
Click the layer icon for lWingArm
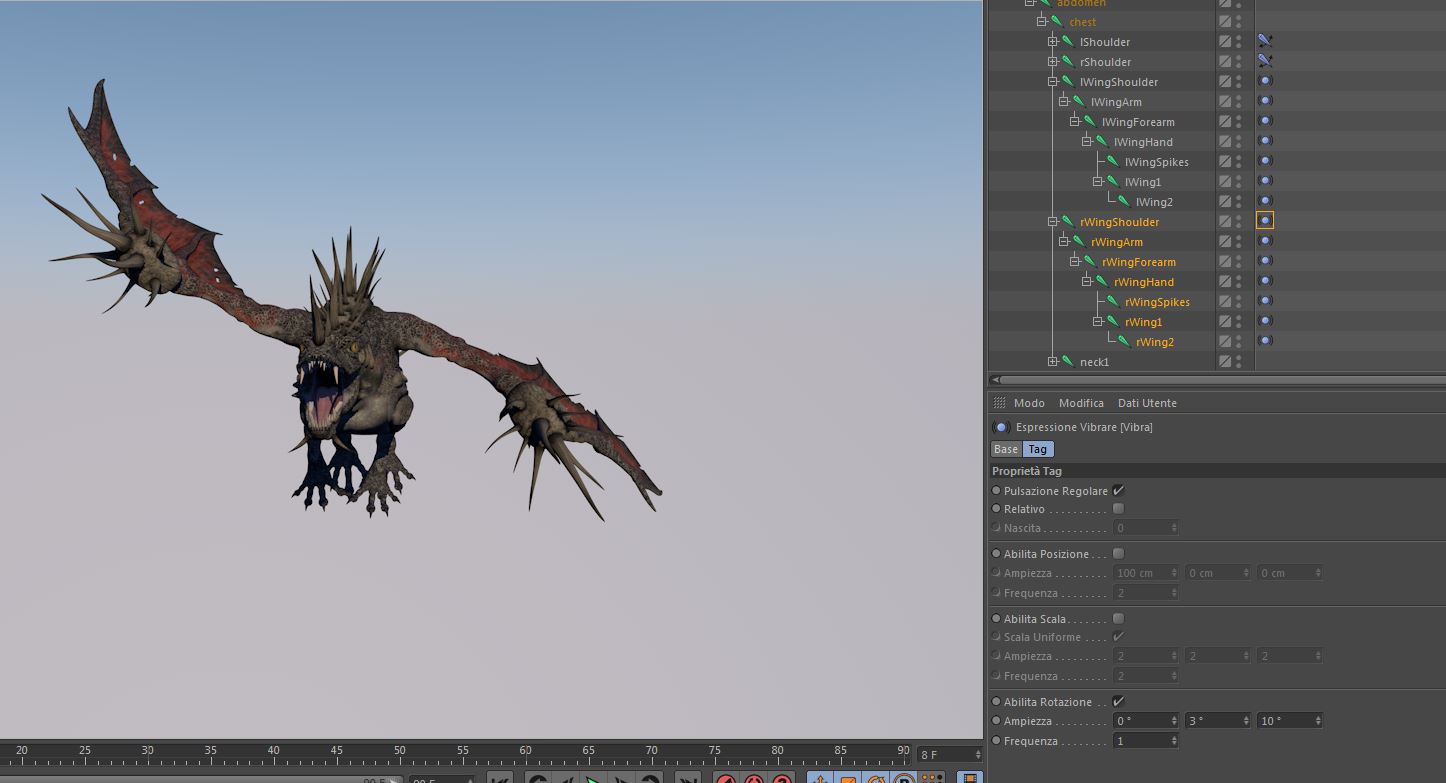point(1225,101)
